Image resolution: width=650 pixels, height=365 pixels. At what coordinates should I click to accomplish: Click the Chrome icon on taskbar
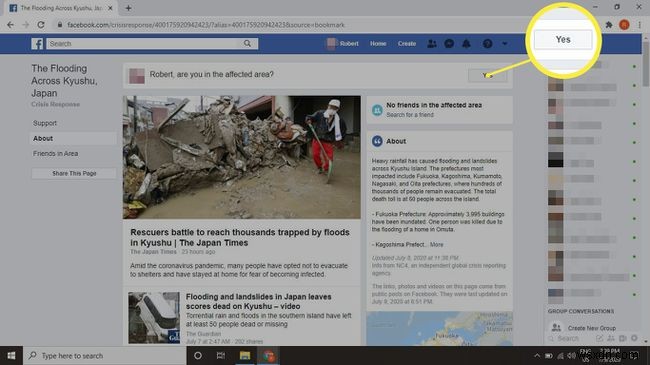click(268, 356)
